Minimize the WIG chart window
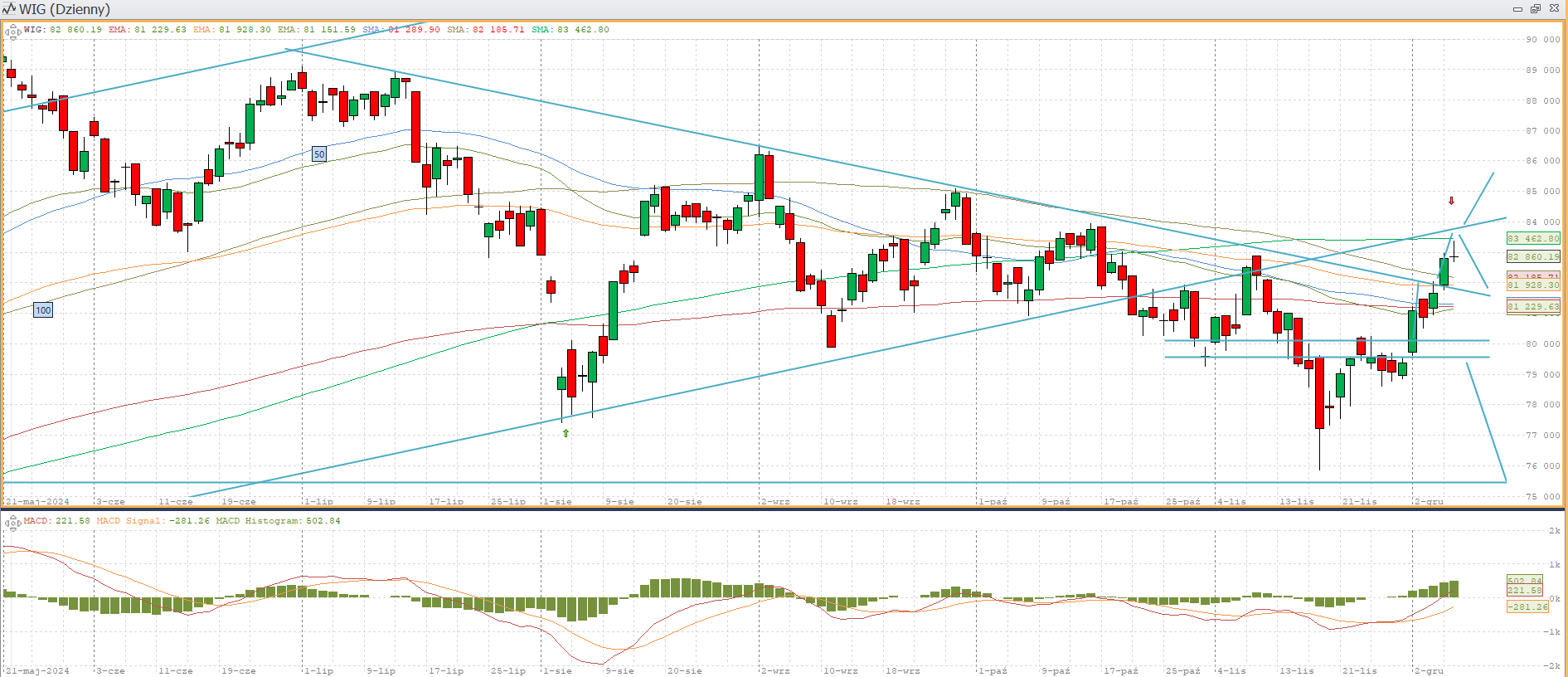This screenshot has height=677, width=1568. [x=1517, y=9]
